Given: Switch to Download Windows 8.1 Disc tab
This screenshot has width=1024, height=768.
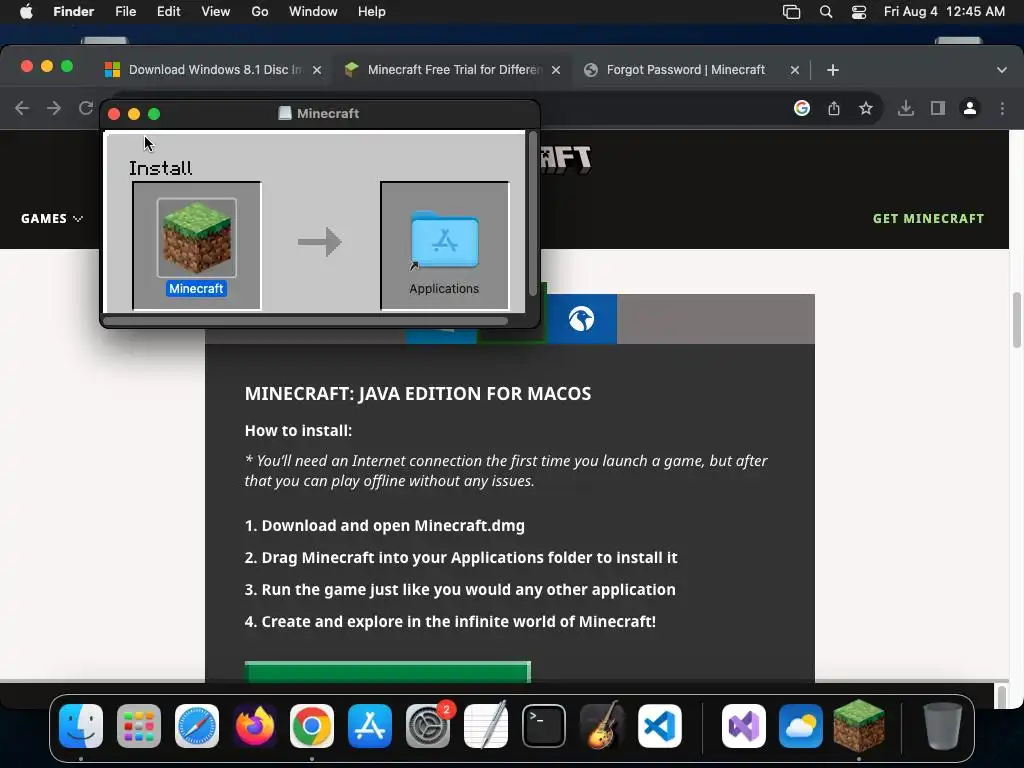Looking at the screenshot, I should [x=212, y=70].
